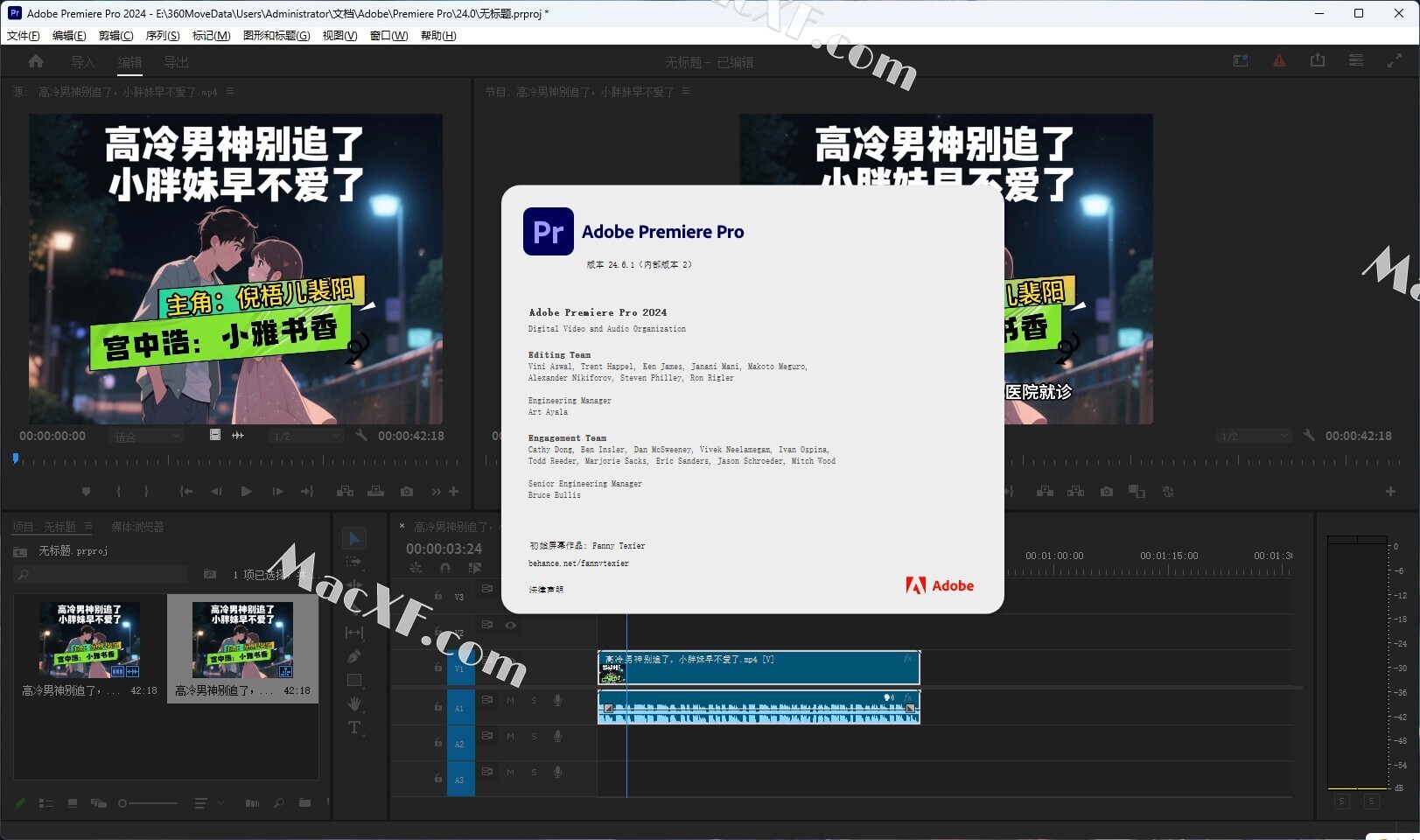Viewport: 1420px width, 840px height.
Task: Select the Rectangle tool
Action: pyautogui.click(x=354, y=680)
